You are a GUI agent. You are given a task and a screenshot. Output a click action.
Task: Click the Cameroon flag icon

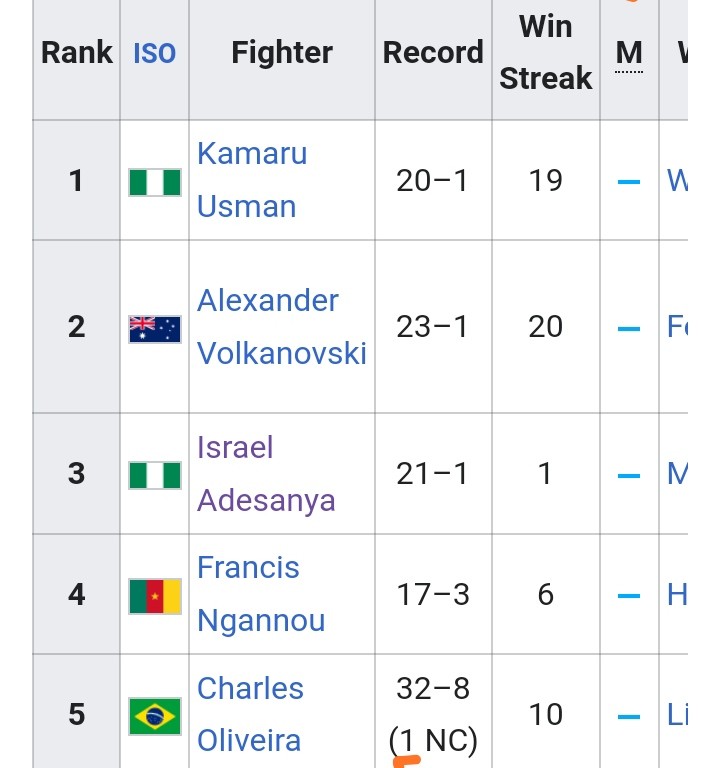(155, 596)
